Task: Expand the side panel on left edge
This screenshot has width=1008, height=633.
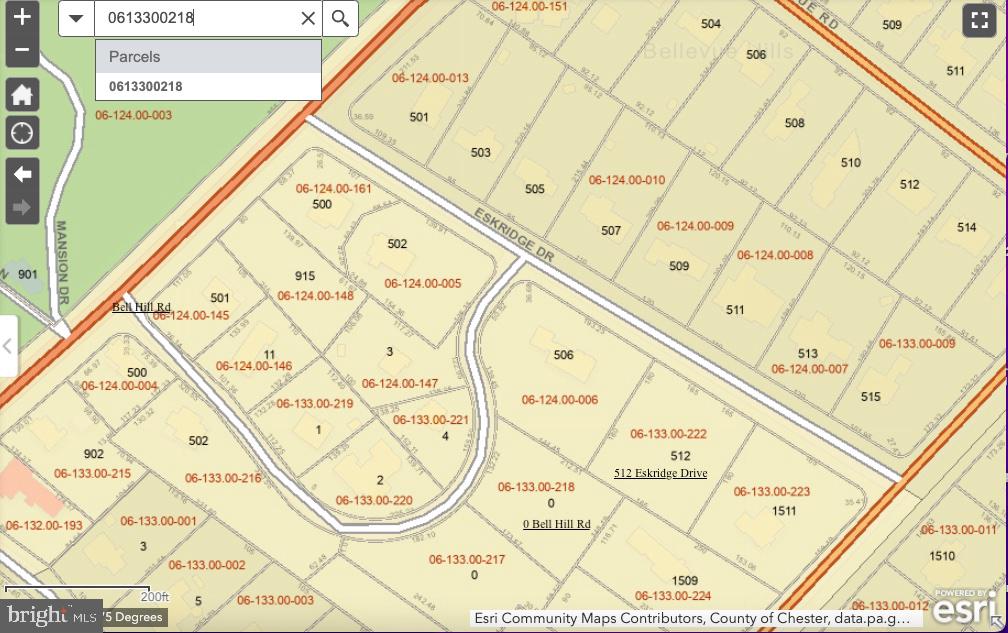Action: (8, 346)
